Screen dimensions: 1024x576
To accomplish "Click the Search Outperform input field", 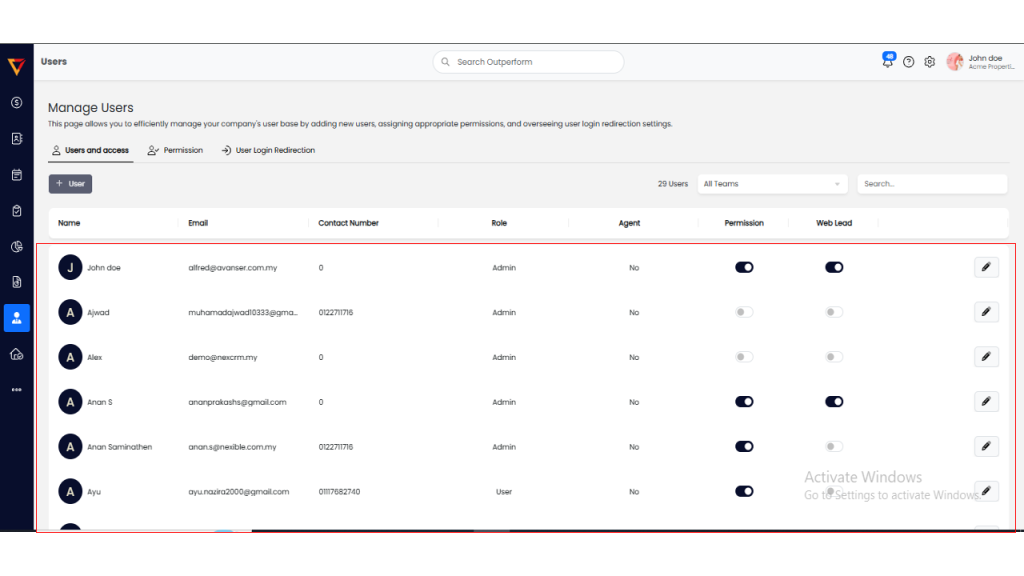I will click(528, 62).
